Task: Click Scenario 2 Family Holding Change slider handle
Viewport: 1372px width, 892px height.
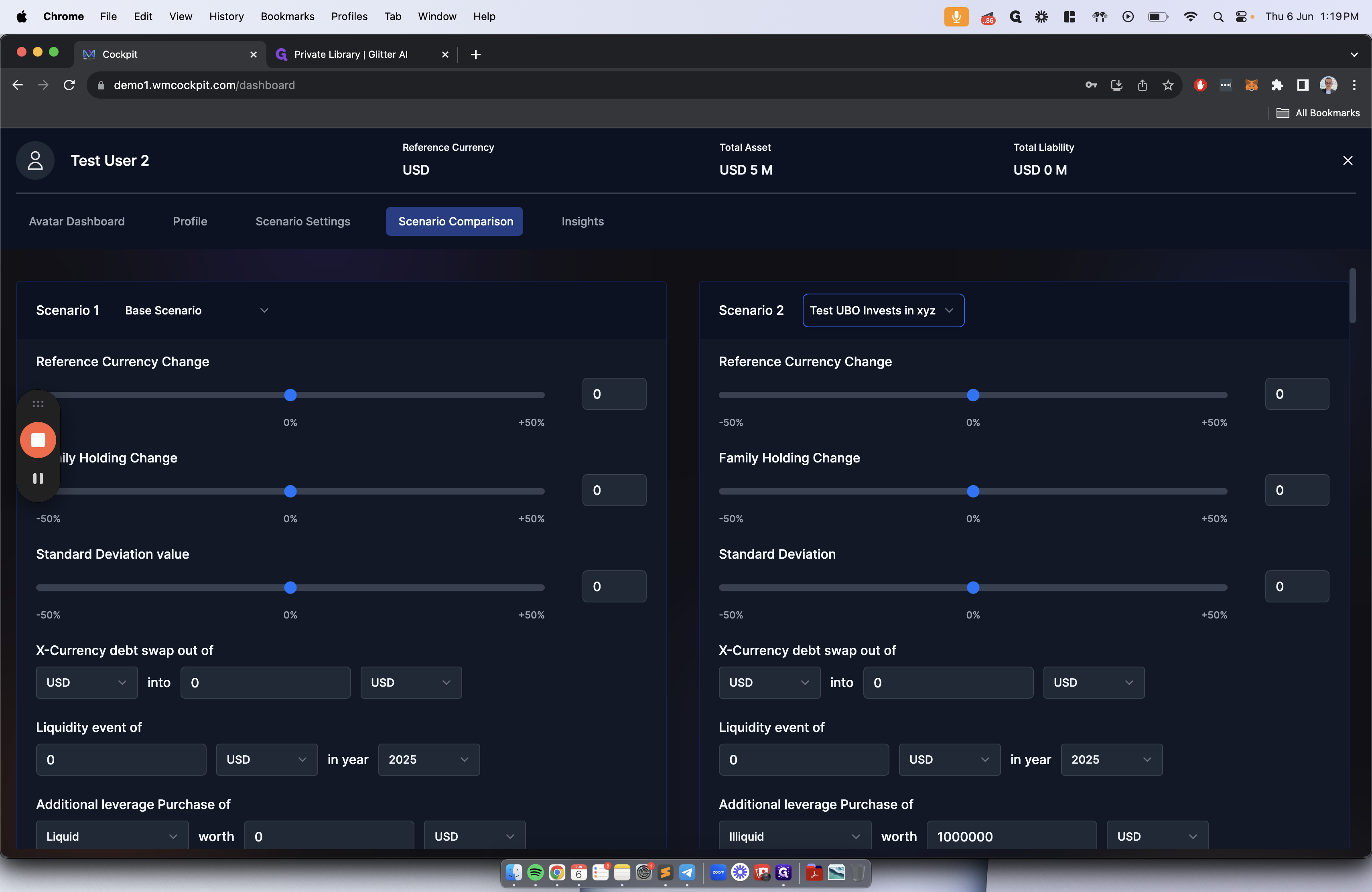Action: [x=973, y=491]
